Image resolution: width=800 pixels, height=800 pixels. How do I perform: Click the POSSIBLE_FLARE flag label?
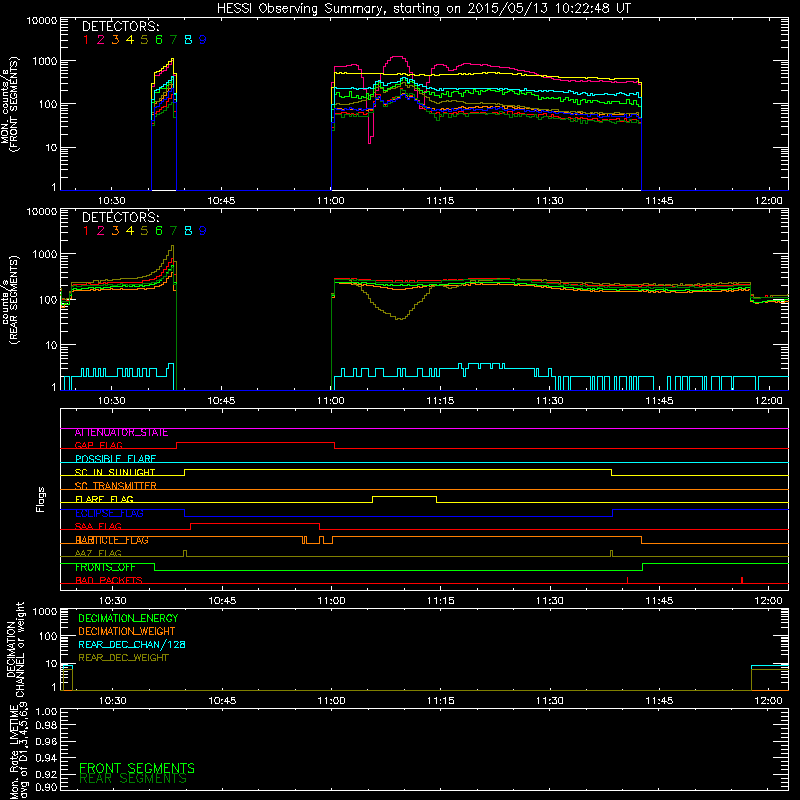[115, 459]
